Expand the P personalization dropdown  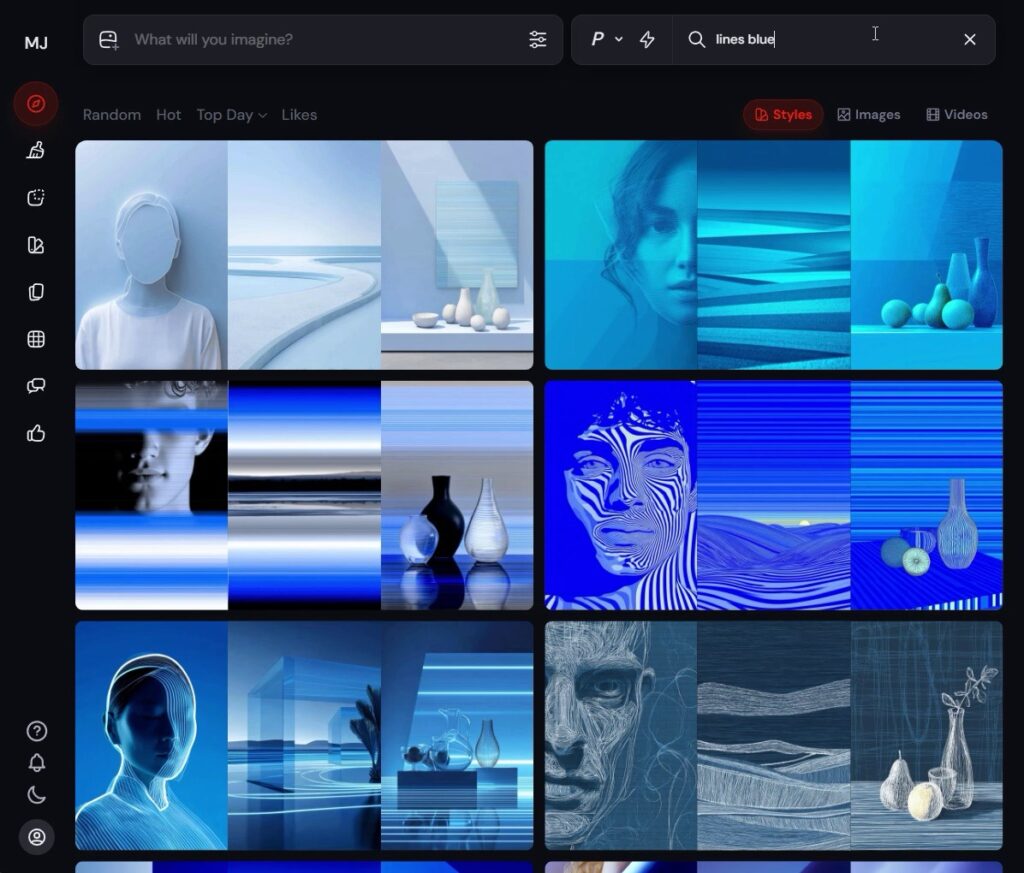(606, 39)
